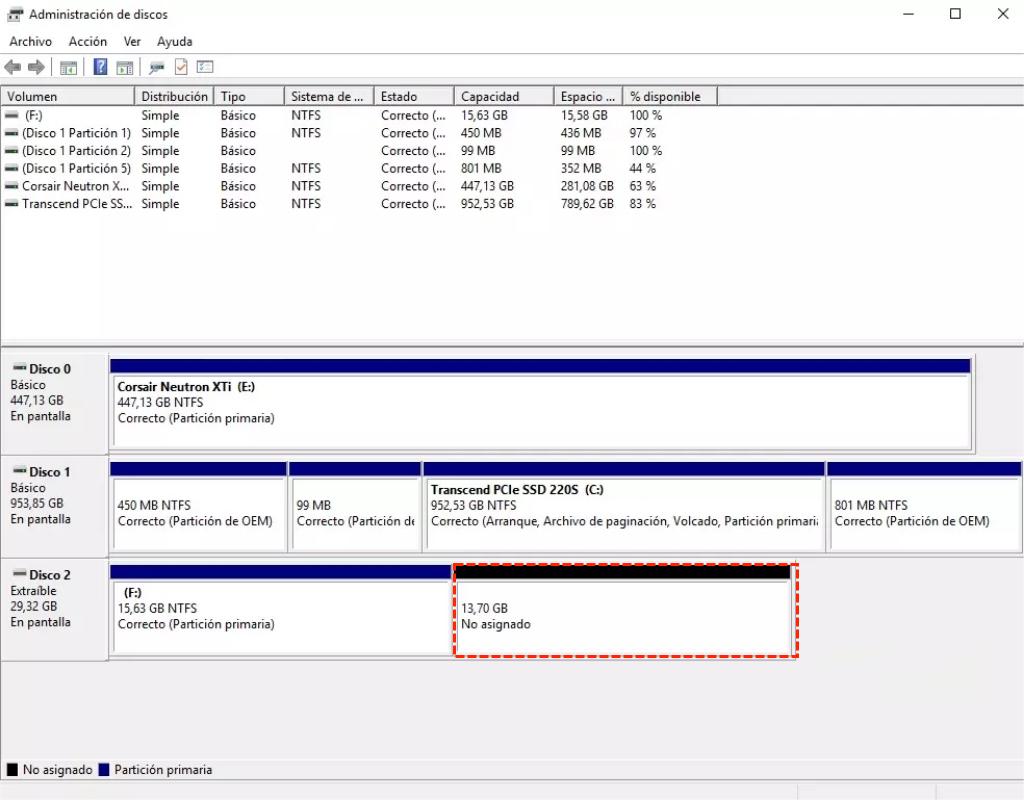Select the (Disco 1 Partición 5) volume row
Screen dimensions: 1024x800
(x=359, y=168)
